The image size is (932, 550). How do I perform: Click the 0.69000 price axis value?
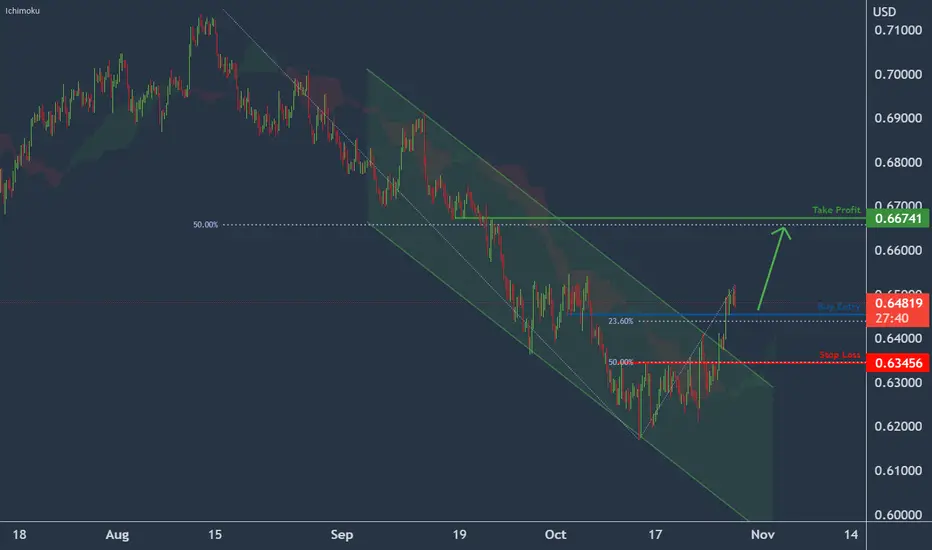[898, 118]
